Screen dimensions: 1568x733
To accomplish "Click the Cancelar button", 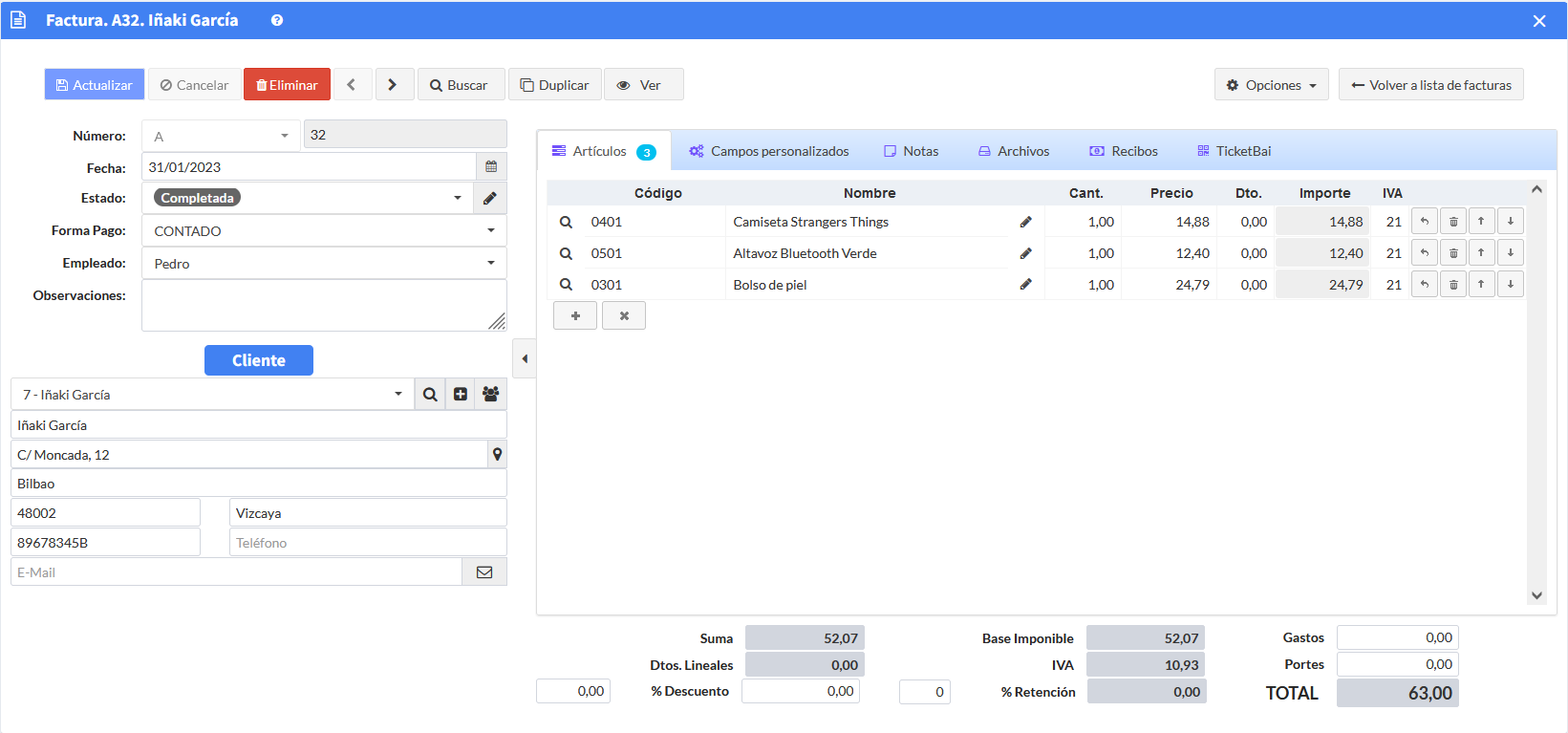I will point(195,85).
